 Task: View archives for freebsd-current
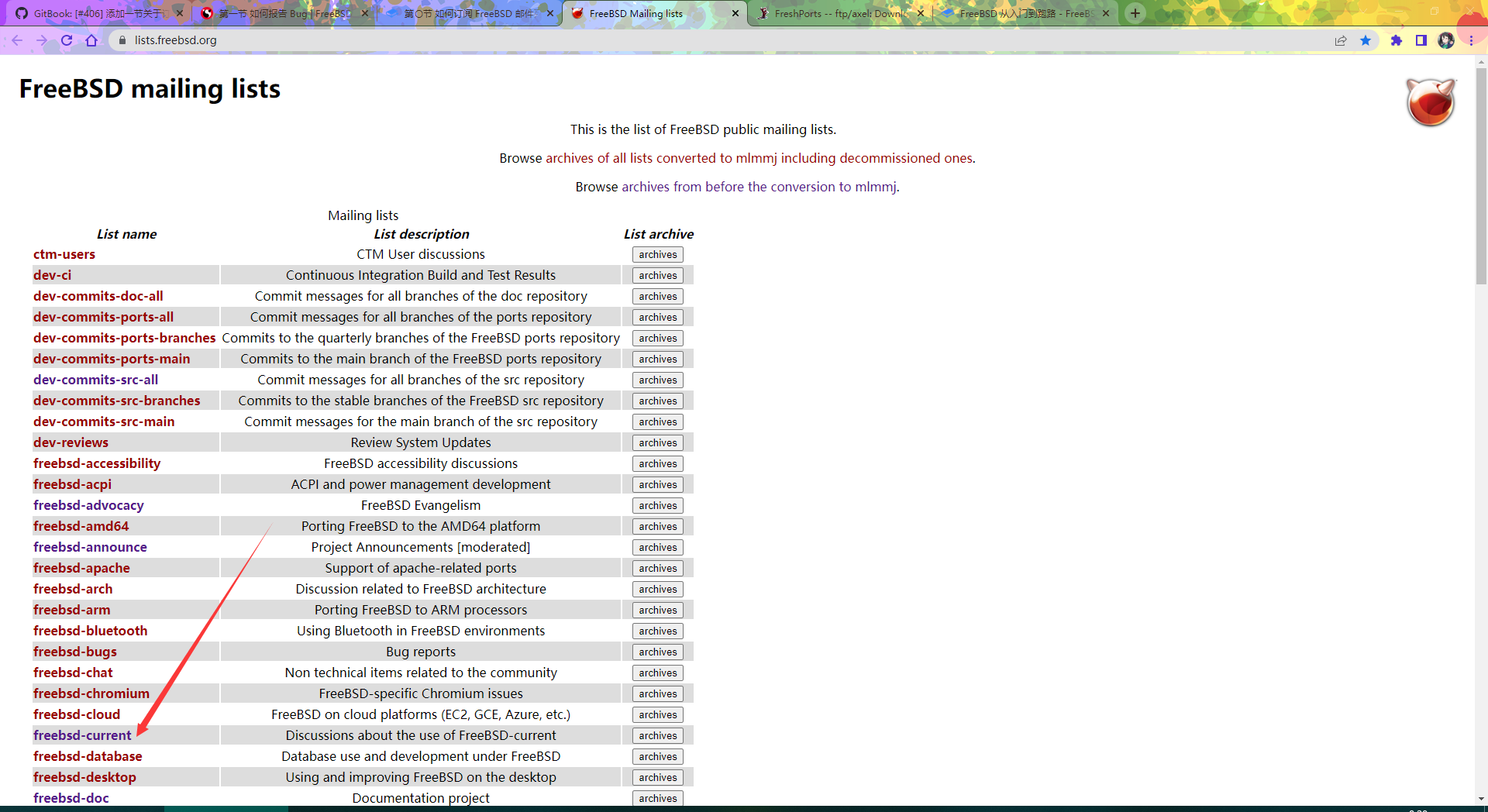tap(658, 735)
